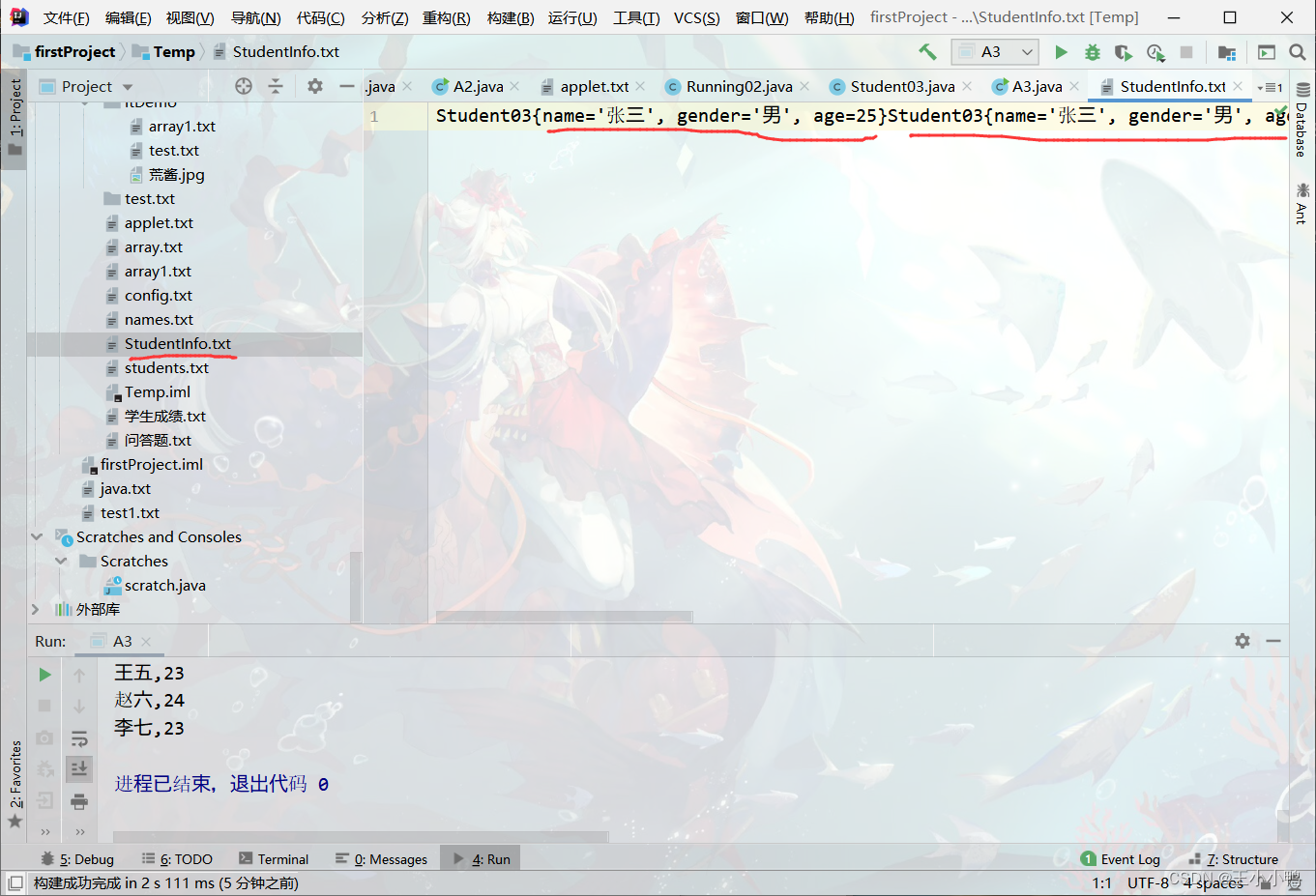Run configuration A3 with green play icon
The image size is (1316, 896).
pos(1061,52)
